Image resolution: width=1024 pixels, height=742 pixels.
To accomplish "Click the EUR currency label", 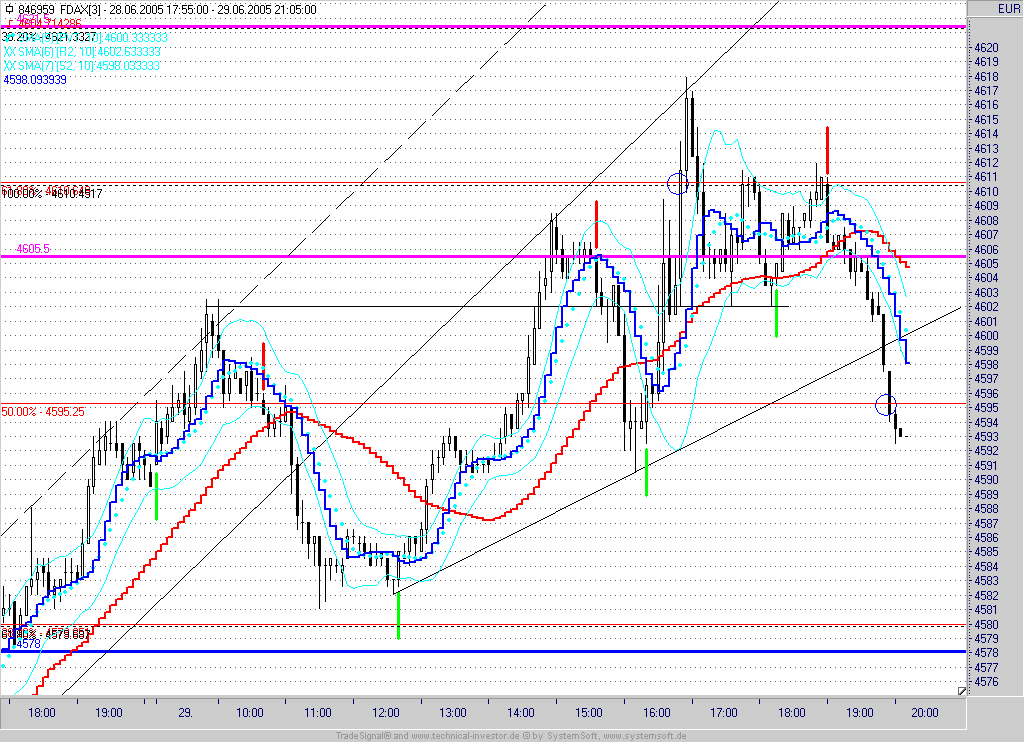I will [1007, 8].
